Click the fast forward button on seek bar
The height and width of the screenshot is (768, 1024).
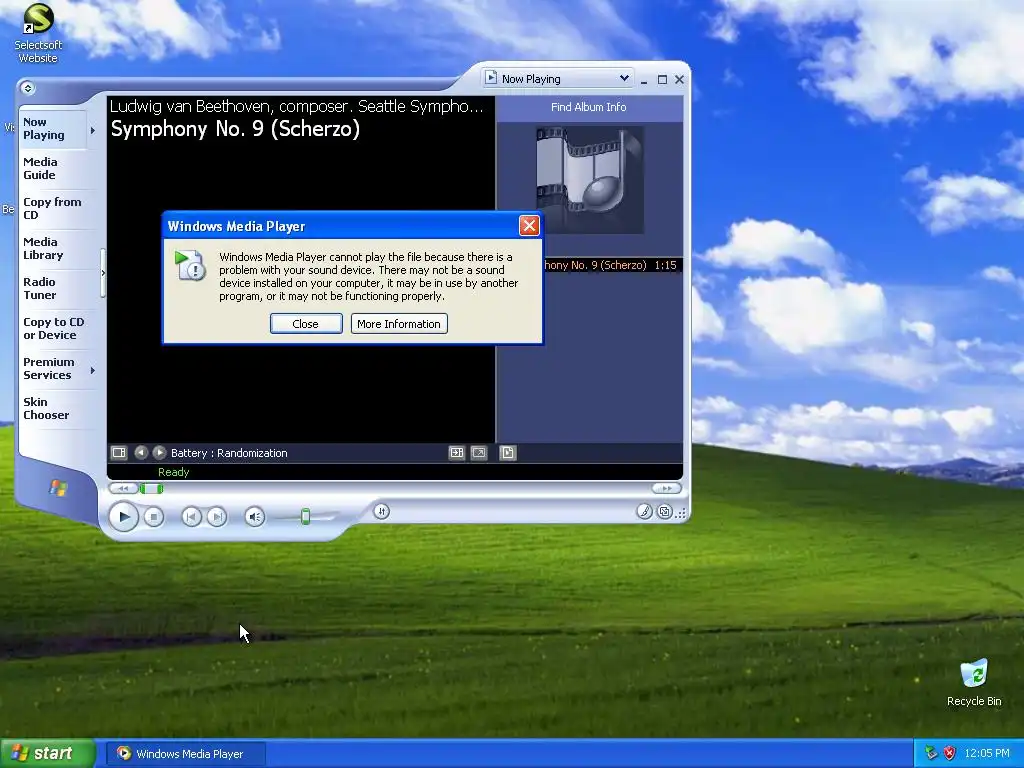(667, 488)
